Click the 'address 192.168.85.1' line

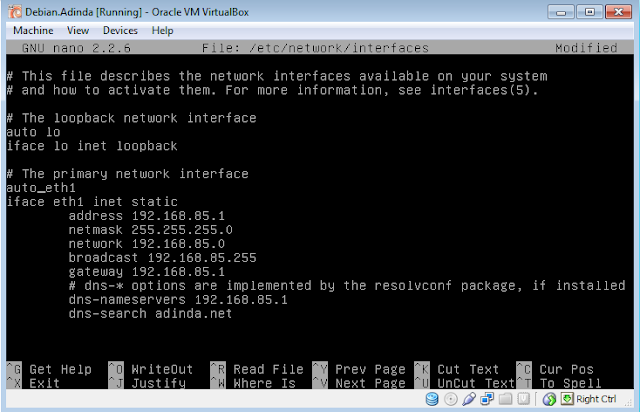147,216
